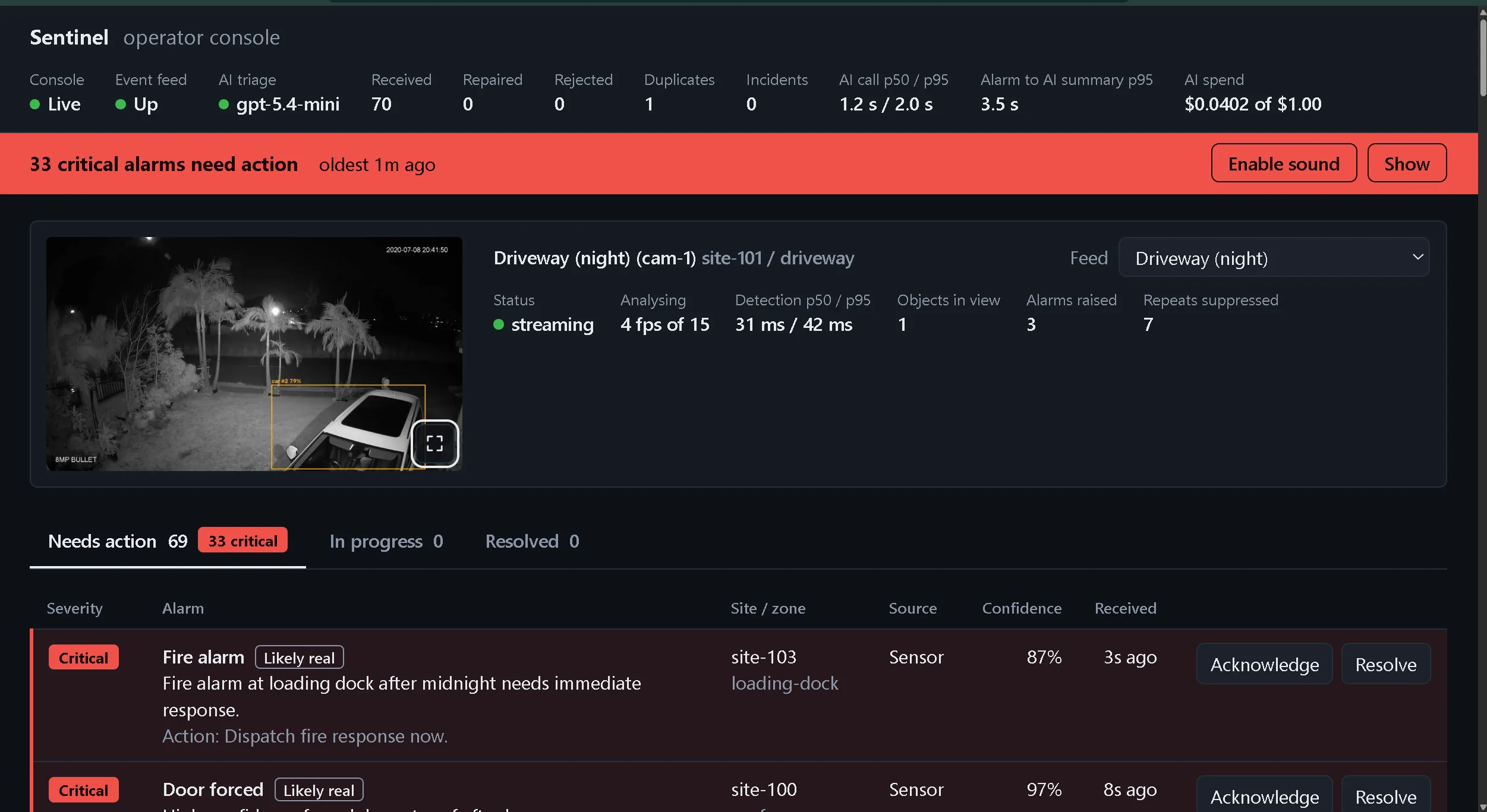Screen dimensions: 1487x812
Task: Click the gpt-5.4-mini AI triage status
Action: pos(279,105)
